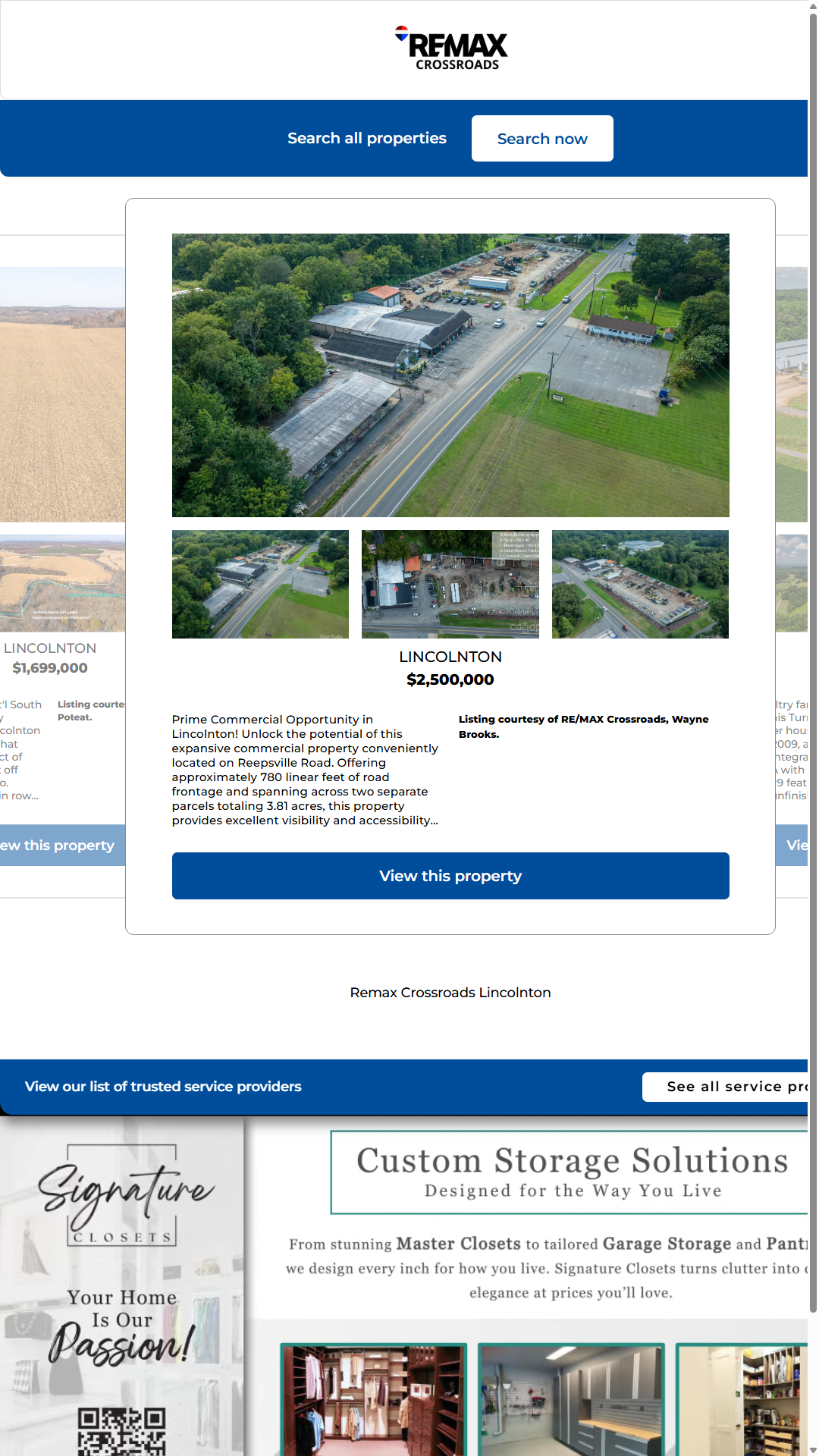819x1456 pixels.
Task: Select the first small aerial thumbnail
Action: pyautogui.click(x=260, y=584)
